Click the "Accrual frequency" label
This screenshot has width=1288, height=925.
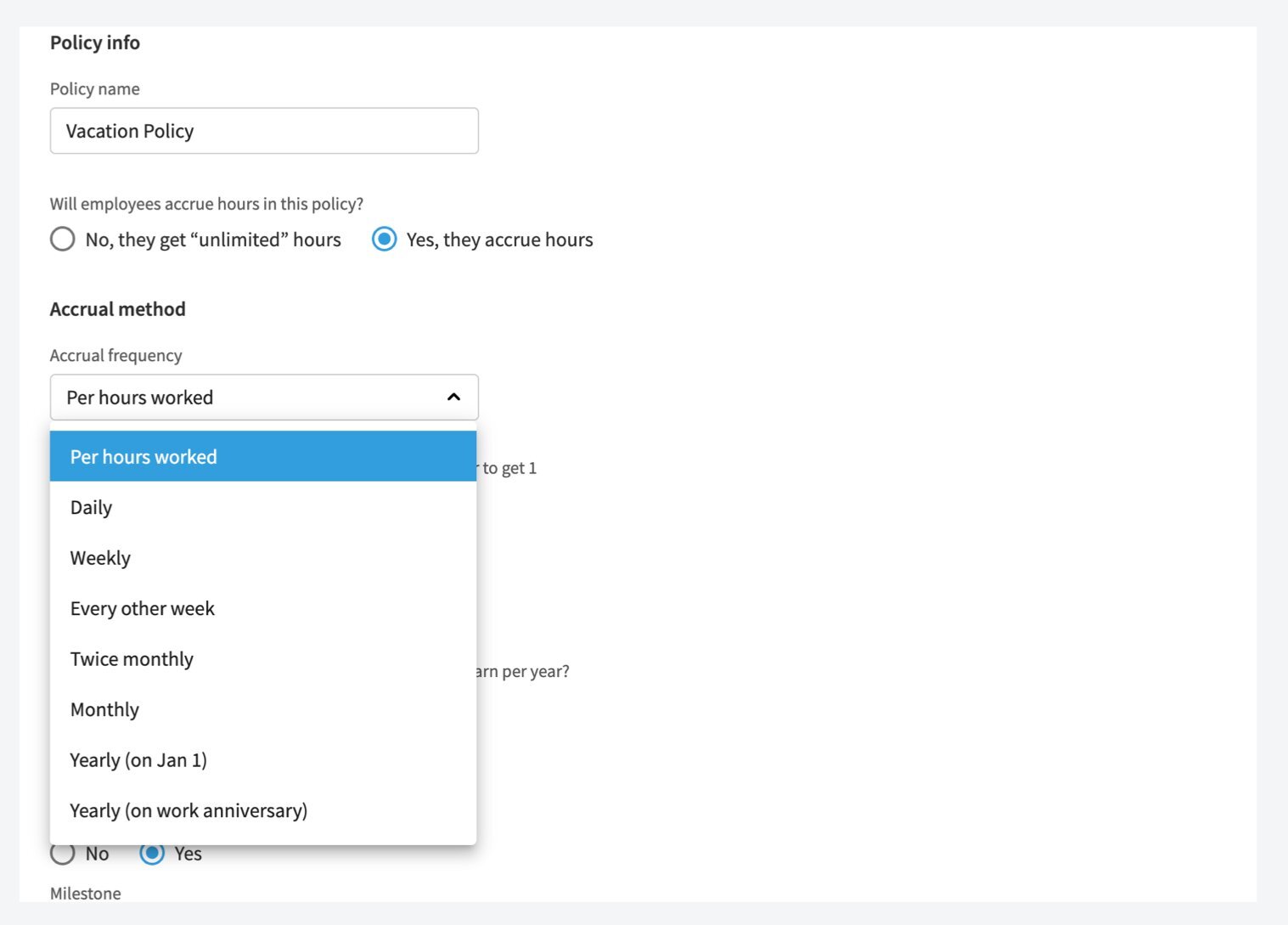pyautogui.click(x=115, y=356)
